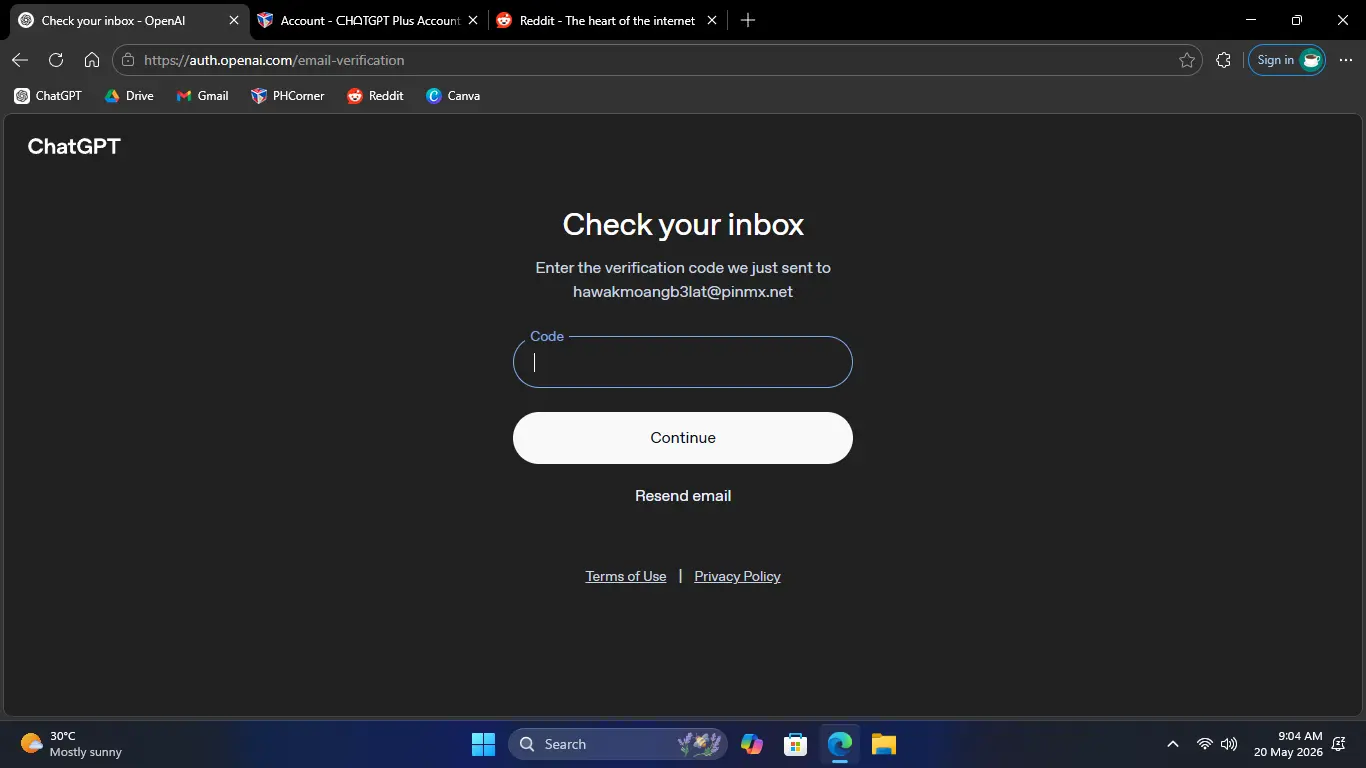This screenshot has width=1366, height=768.
Task: Close the Reddit tab
Action: [712, 20]
